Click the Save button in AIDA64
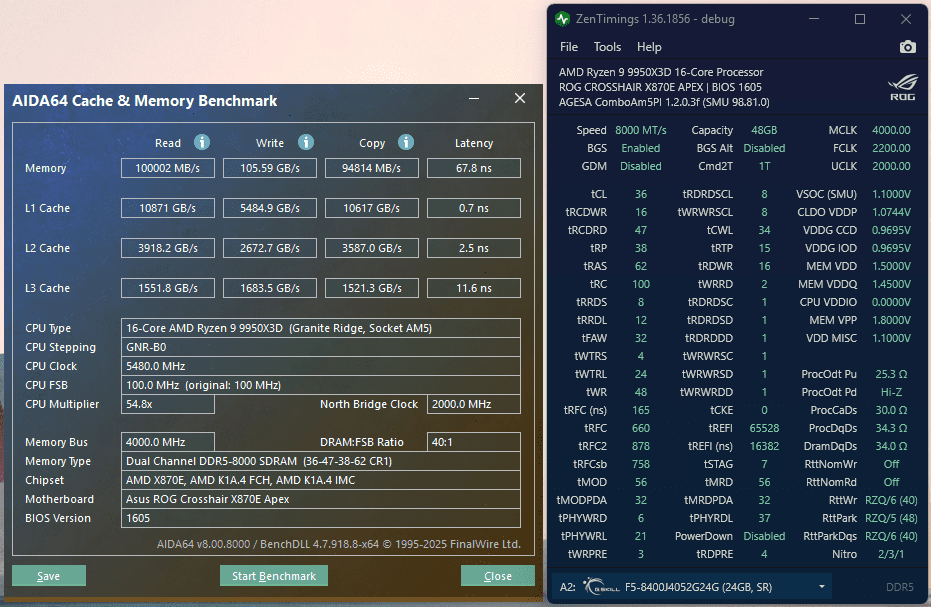931x607 pixels. coord(49,576)
